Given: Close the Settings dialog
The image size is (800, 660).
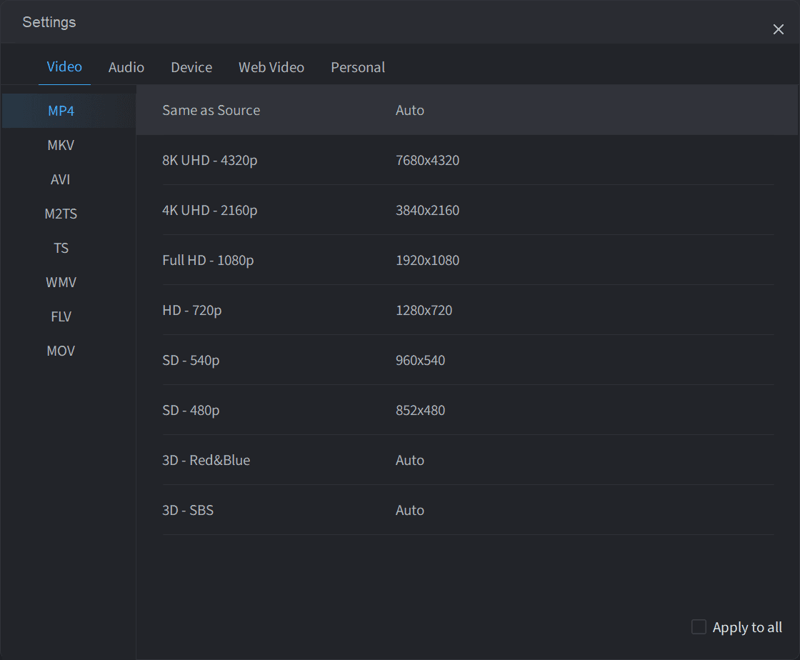Looking at the screenshot, I should (x=778, y=30).
